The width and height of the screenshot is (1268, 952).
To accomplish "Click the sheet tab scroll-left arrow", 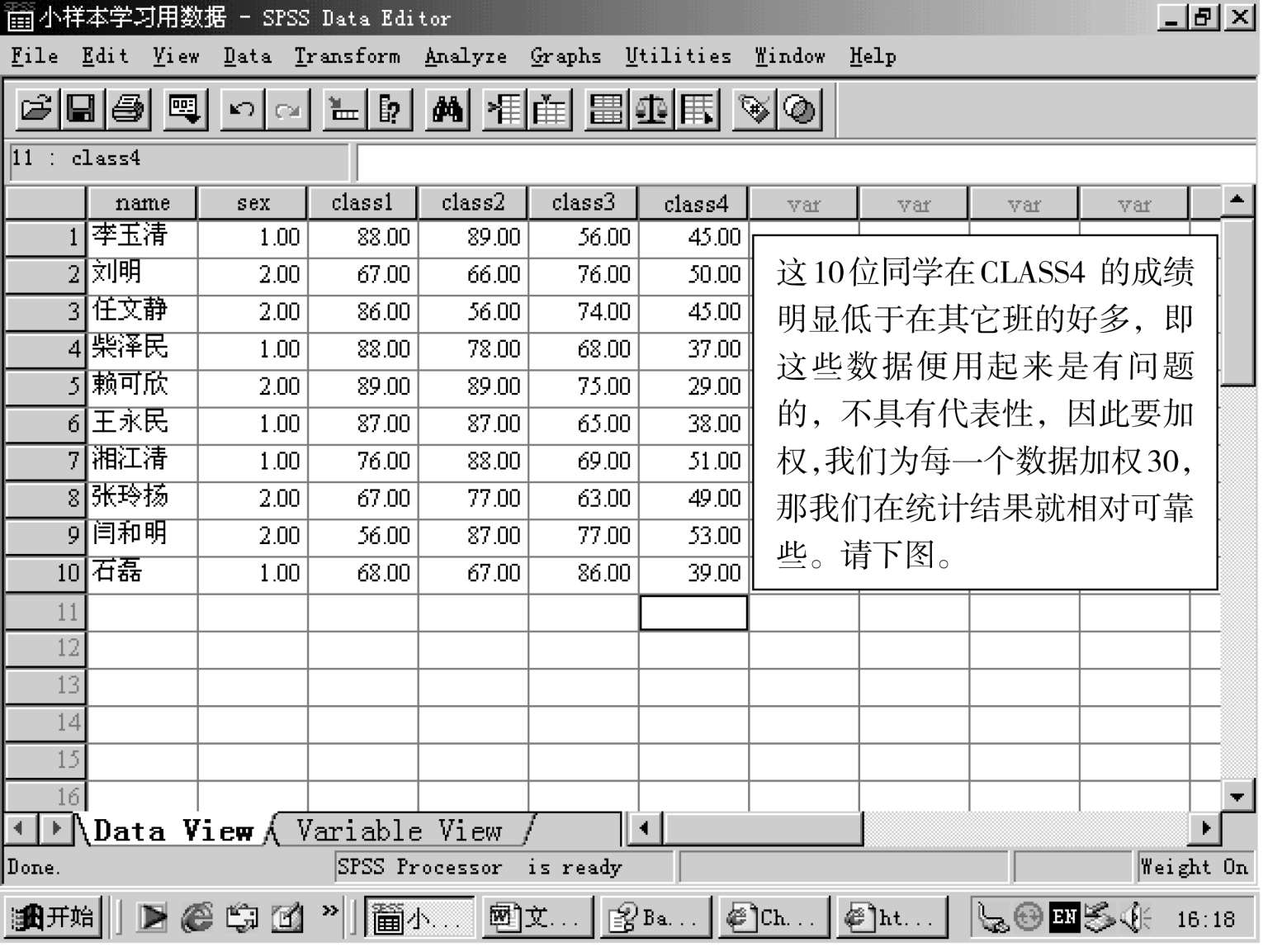I will (20, 828).
